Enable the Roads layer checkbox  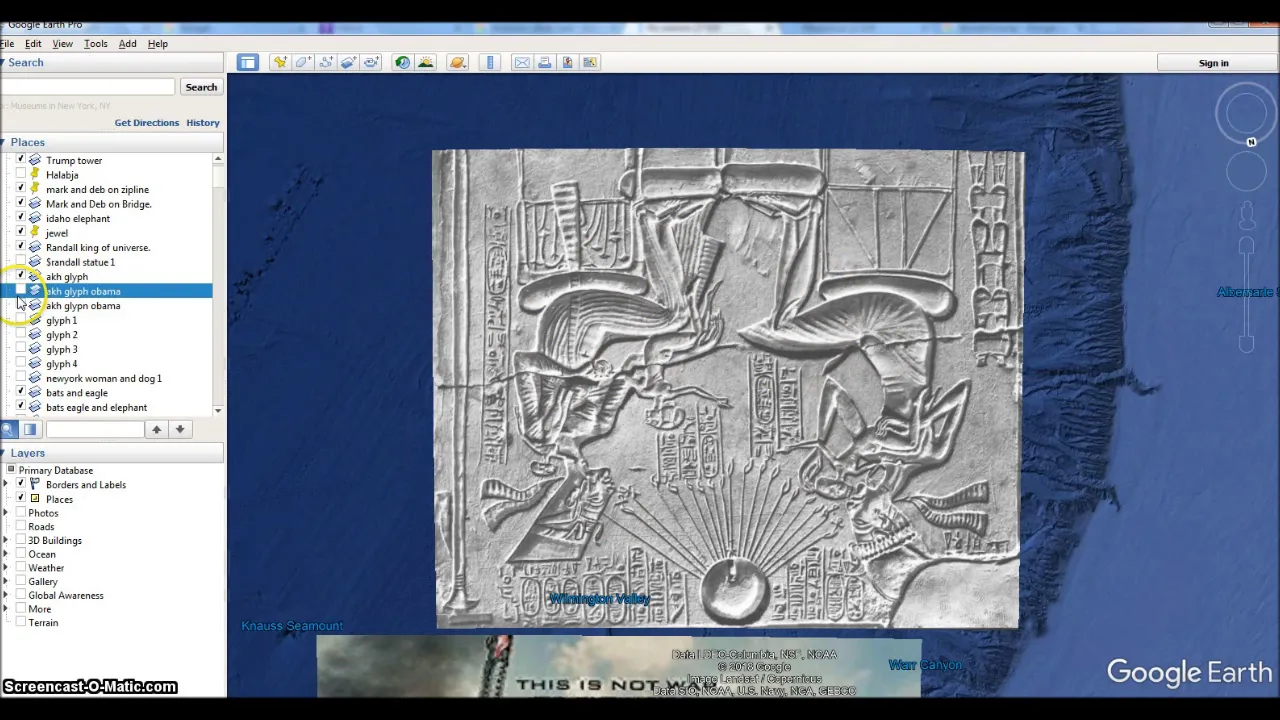(x=20, y=526)
